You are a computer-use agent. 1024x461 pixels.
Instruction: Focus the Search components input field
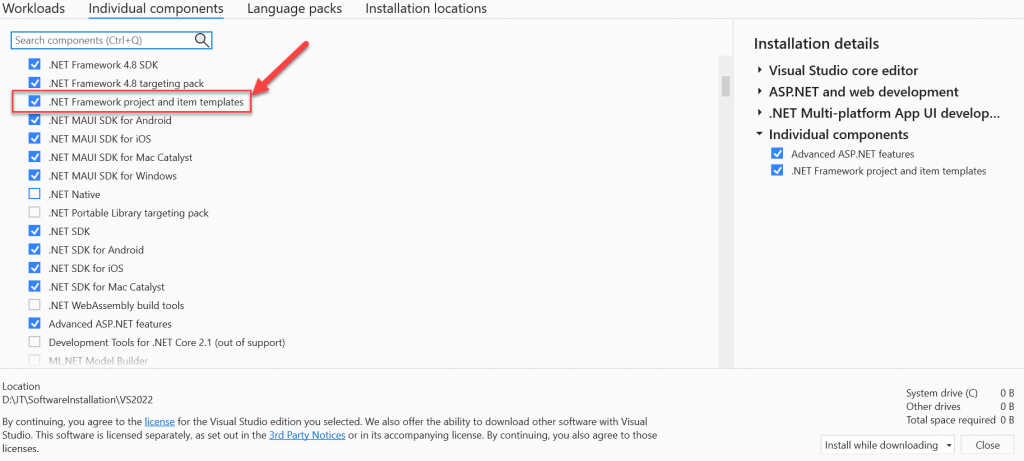(103, 40)
